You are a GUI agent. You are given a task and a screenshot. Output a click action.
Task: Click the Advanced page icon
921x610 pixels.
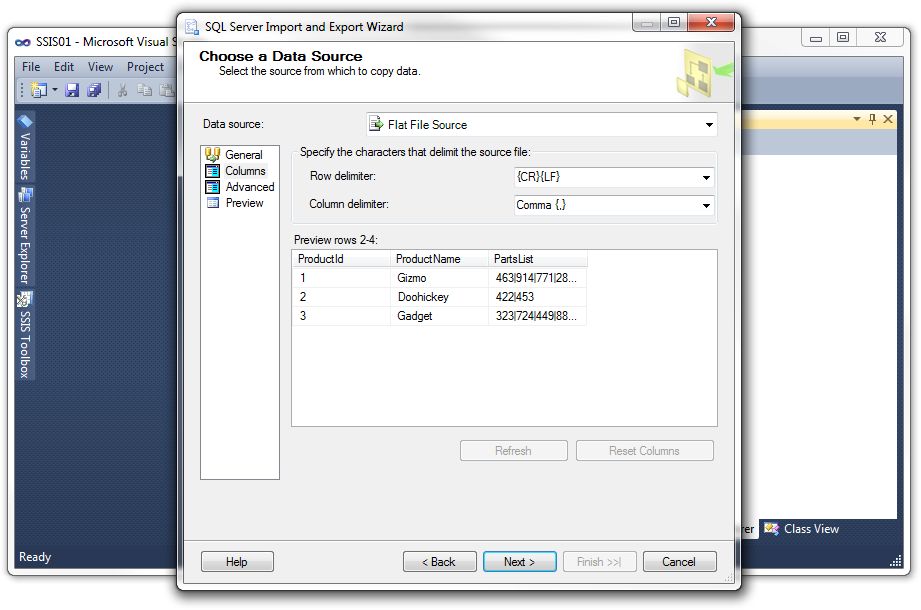tap(212, 187)
